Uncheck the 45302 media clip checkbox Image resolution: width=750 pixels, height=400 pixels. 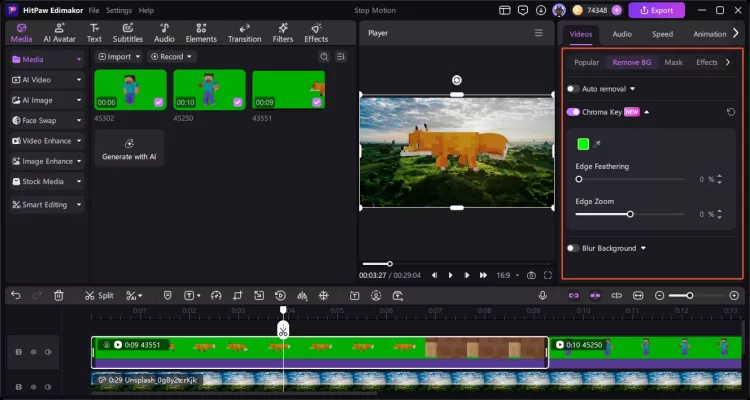click(x=159, y=102)
